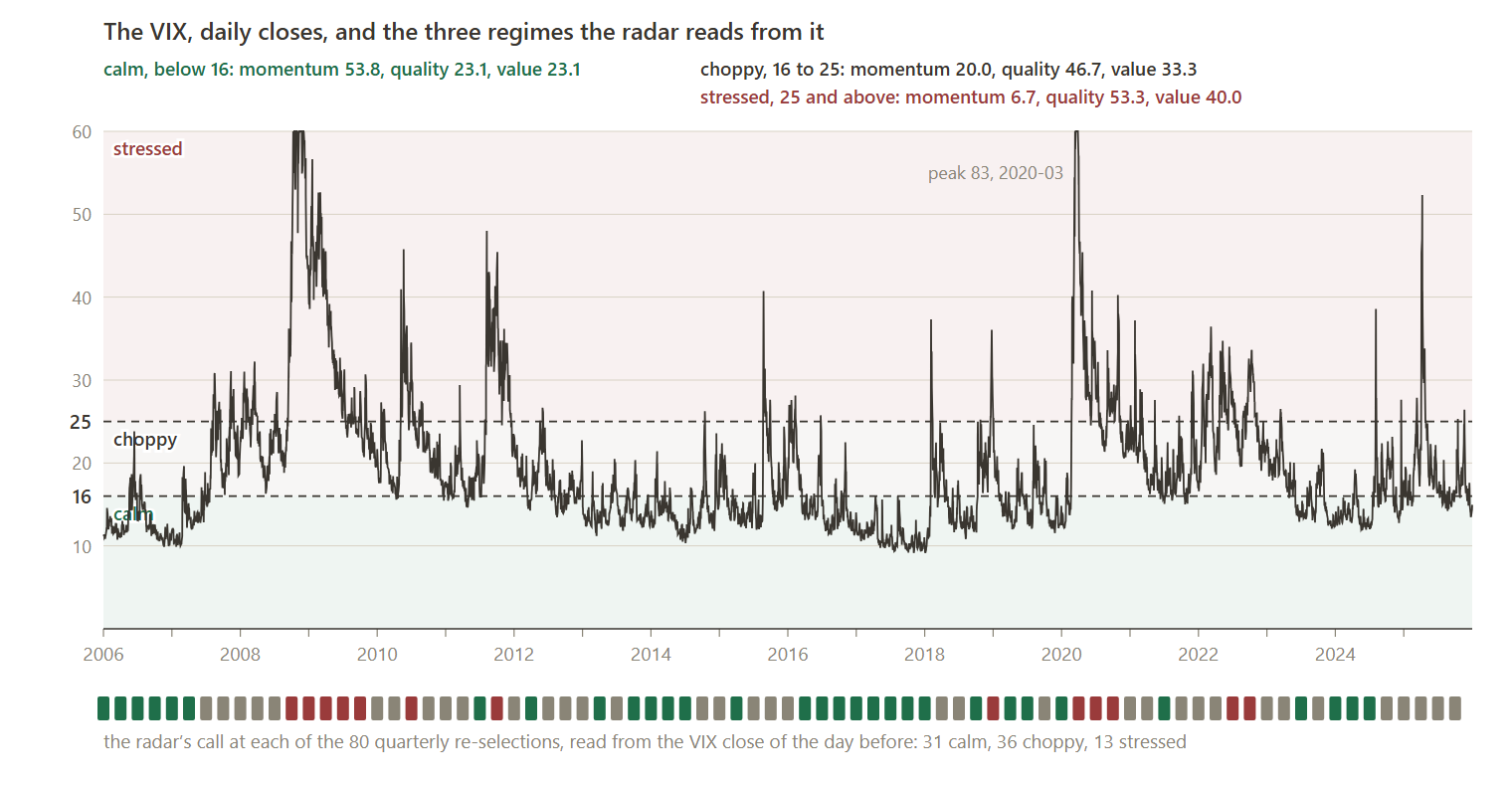Click the bold y-axis threshold label 25
The width and height of the screenshot is (1512, 788).
(81, 422)
